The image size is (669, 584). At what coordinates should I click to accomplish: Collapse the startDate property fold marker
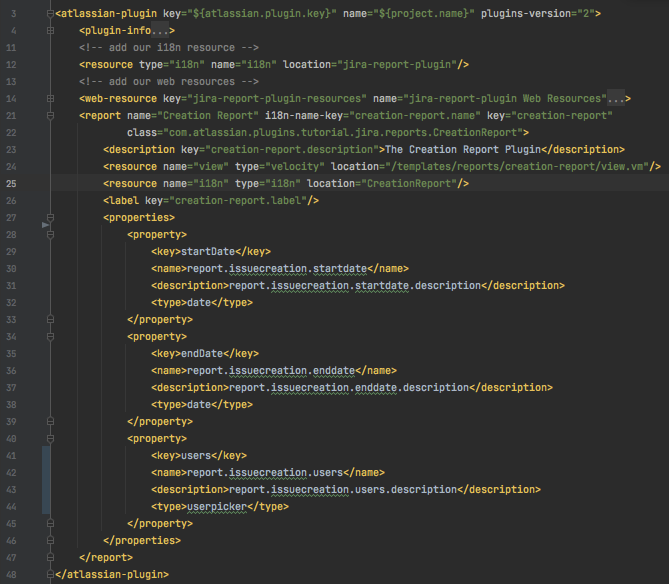(50, 235)
